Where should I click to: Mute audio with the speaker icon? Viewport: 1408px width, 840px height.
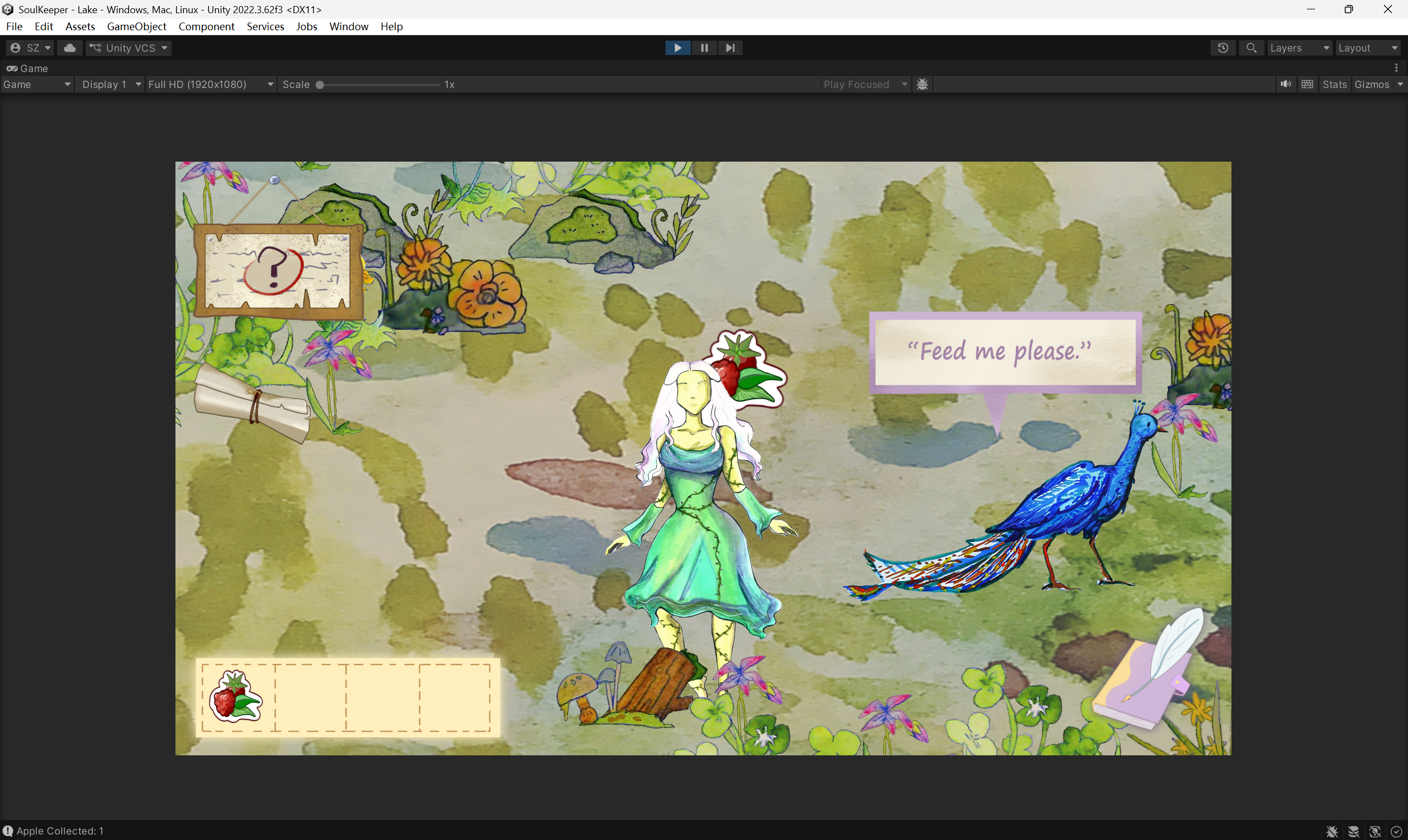pos(1286,84)
